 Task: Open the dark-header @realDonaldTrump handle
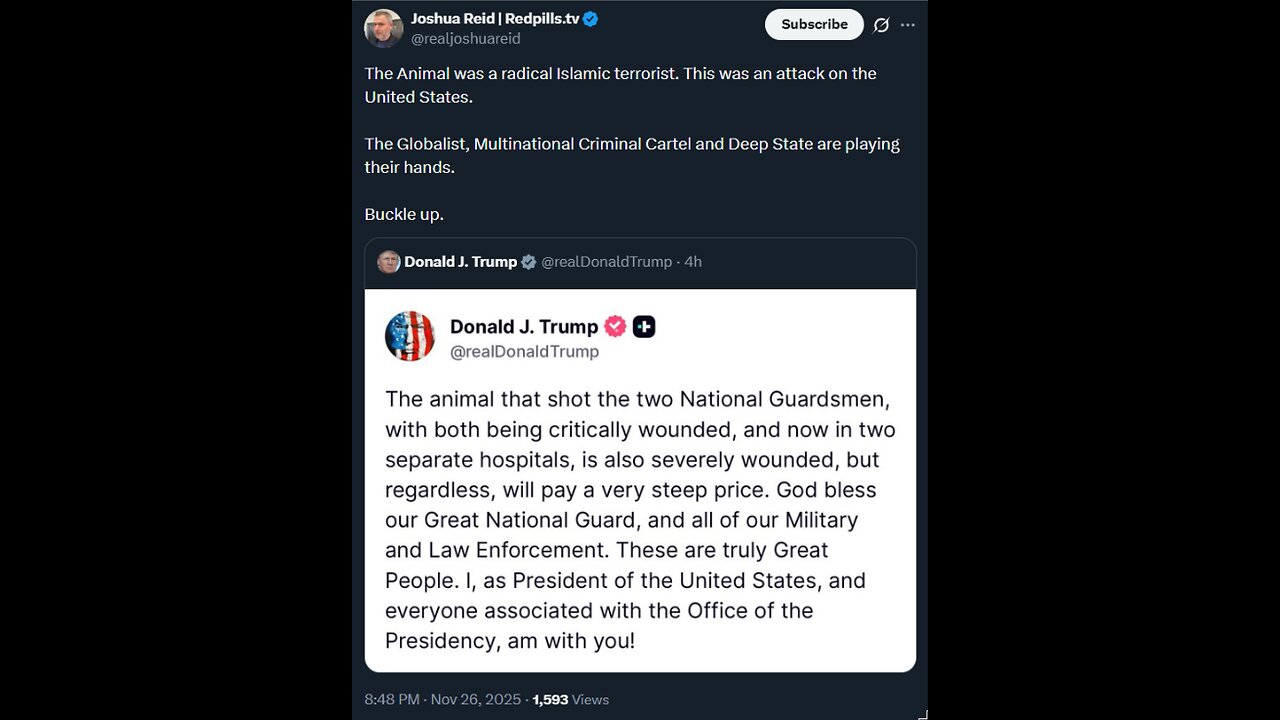coord(606,262)
